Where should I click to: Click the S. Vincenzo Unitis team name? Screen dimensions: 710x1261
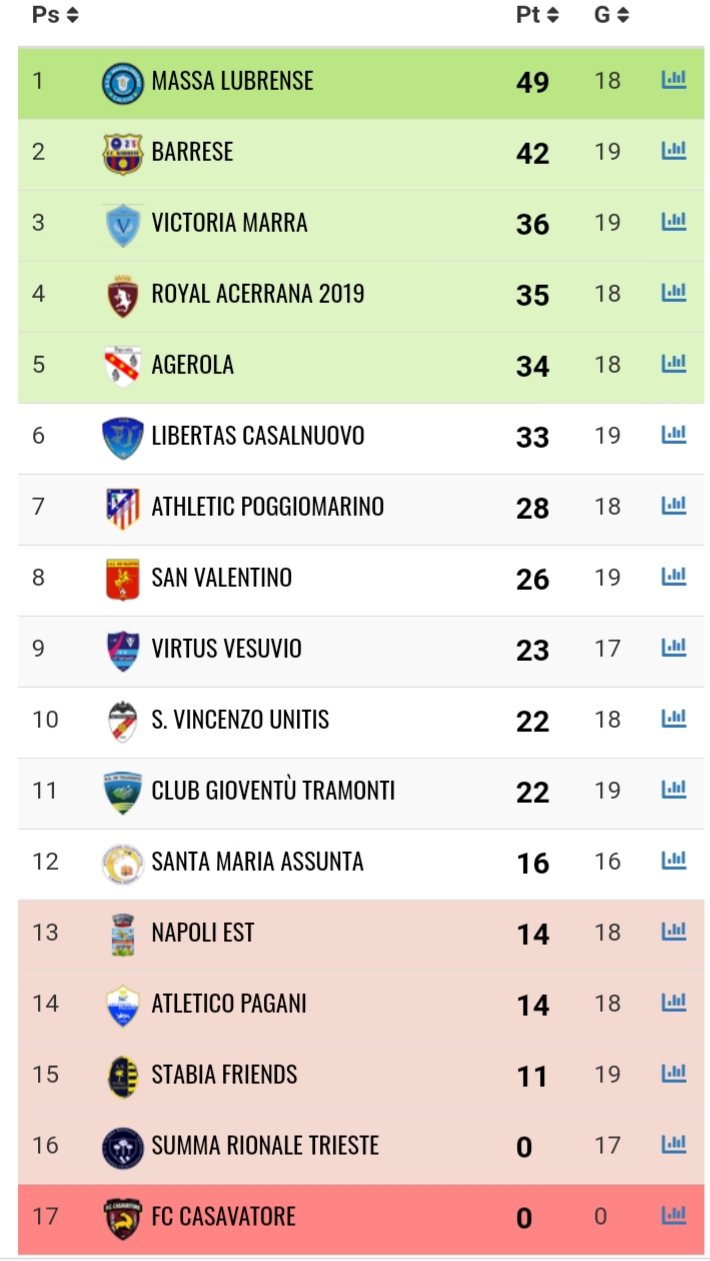(x=240, y=720)
